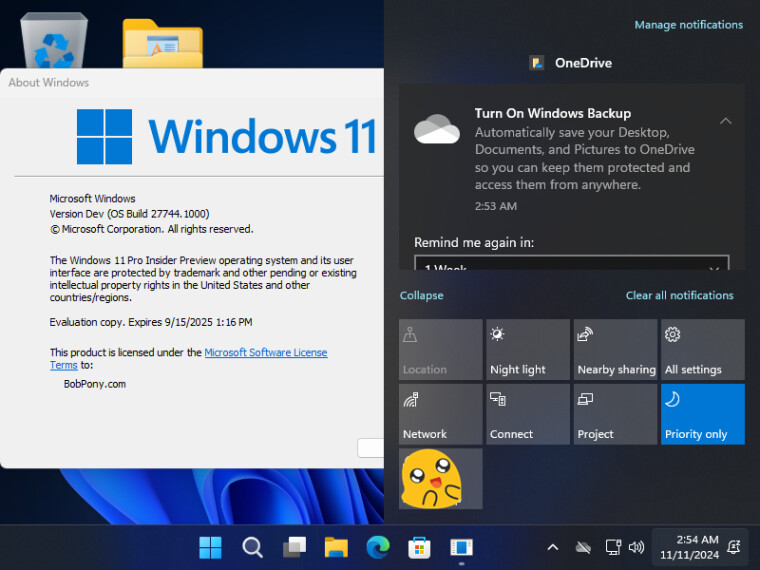Click the OK button in About Windows
Image resolution: width=760 pixels, height=570 pixels.
371,448
